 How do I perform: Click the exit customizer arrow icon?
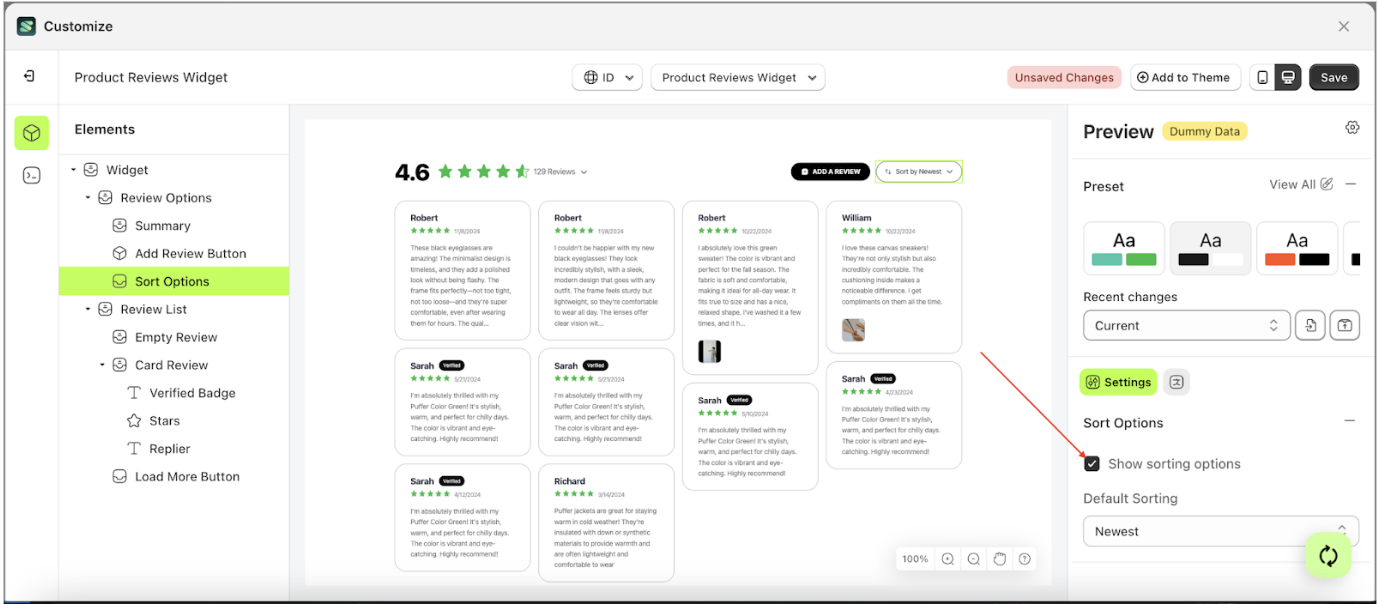click(x=31, y=77)
